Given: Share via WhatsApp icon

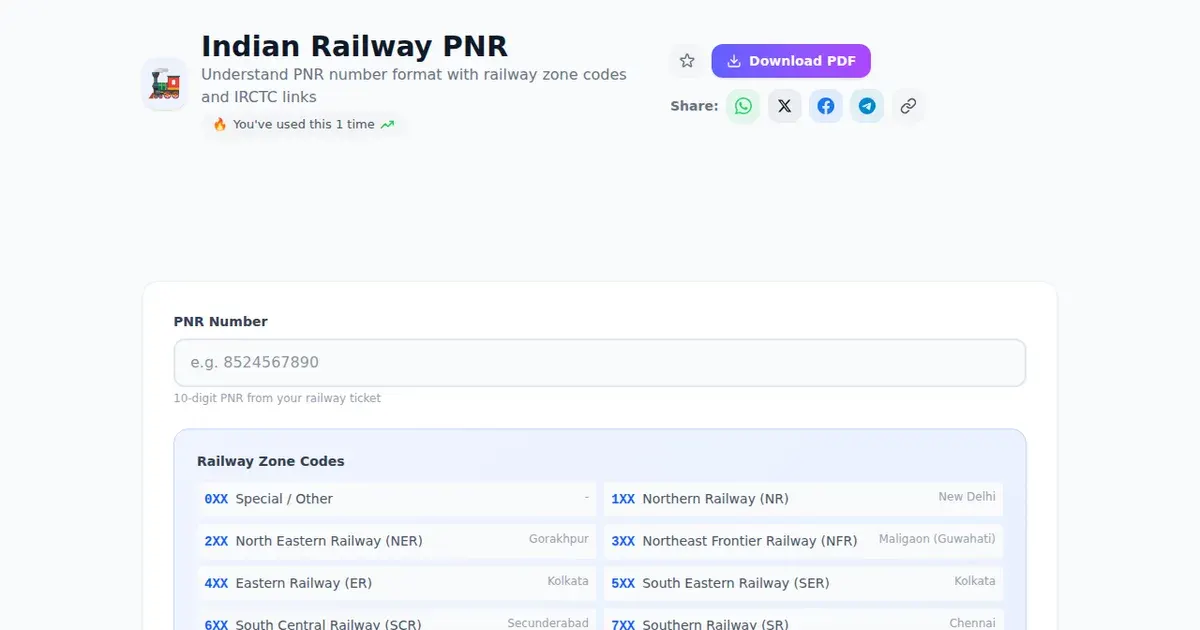Looking at the screenshot, I should pyautogui.click(x=743, y=106).
